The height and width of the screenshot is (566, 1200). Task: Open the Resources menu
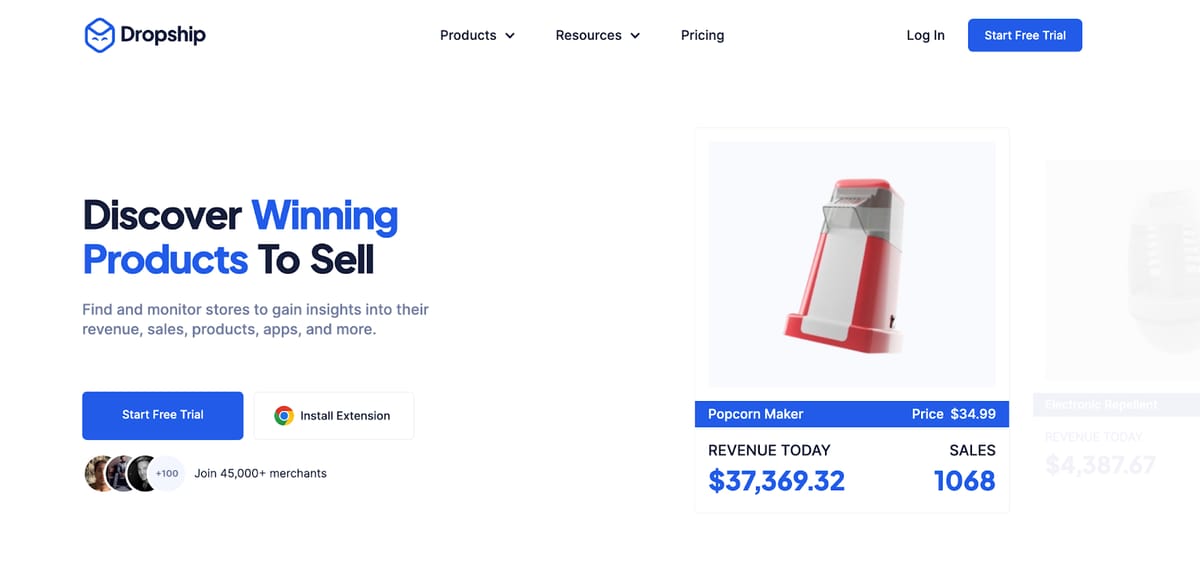click(588, 35)
